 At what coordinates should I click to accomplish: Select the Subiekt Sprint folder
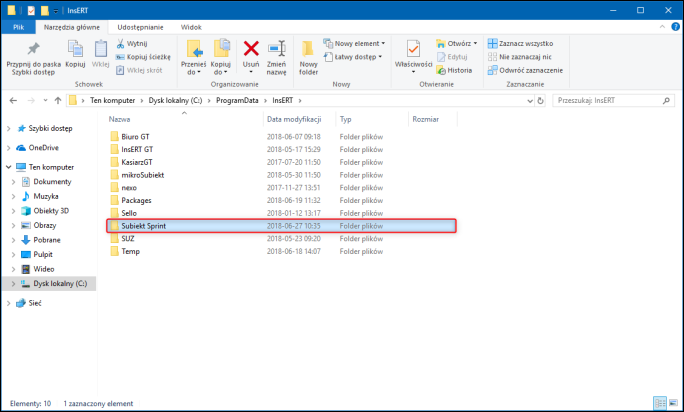pos(281,226)
